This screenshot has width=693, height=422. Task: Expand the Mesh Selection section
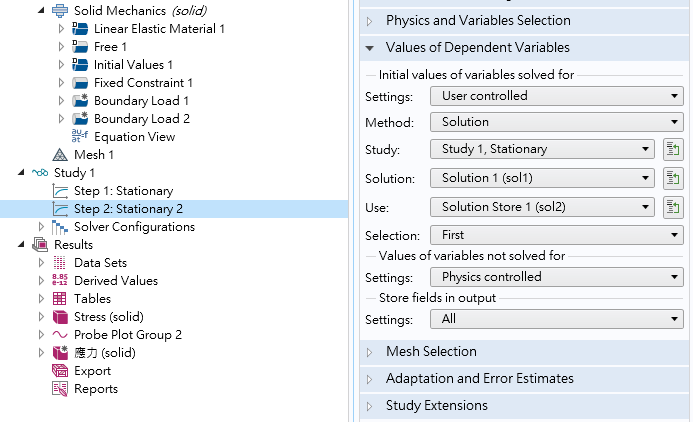369,352
